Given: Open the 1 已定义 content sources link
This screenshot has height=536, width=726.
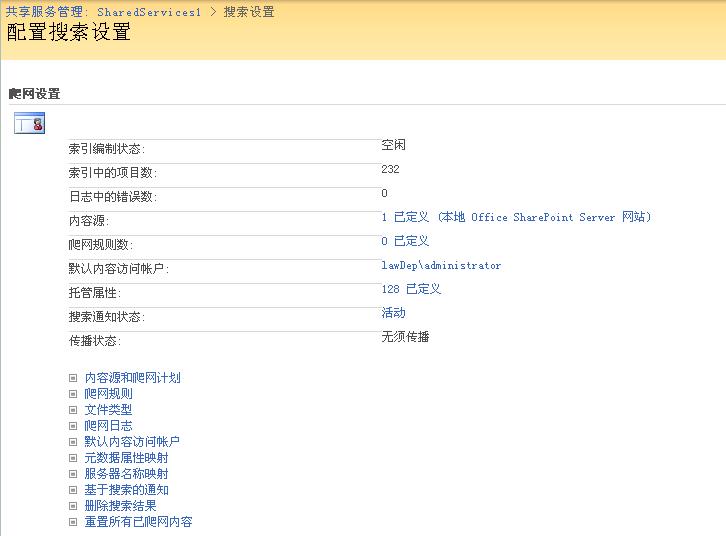Looking at the screenshot, I should 516,217.
